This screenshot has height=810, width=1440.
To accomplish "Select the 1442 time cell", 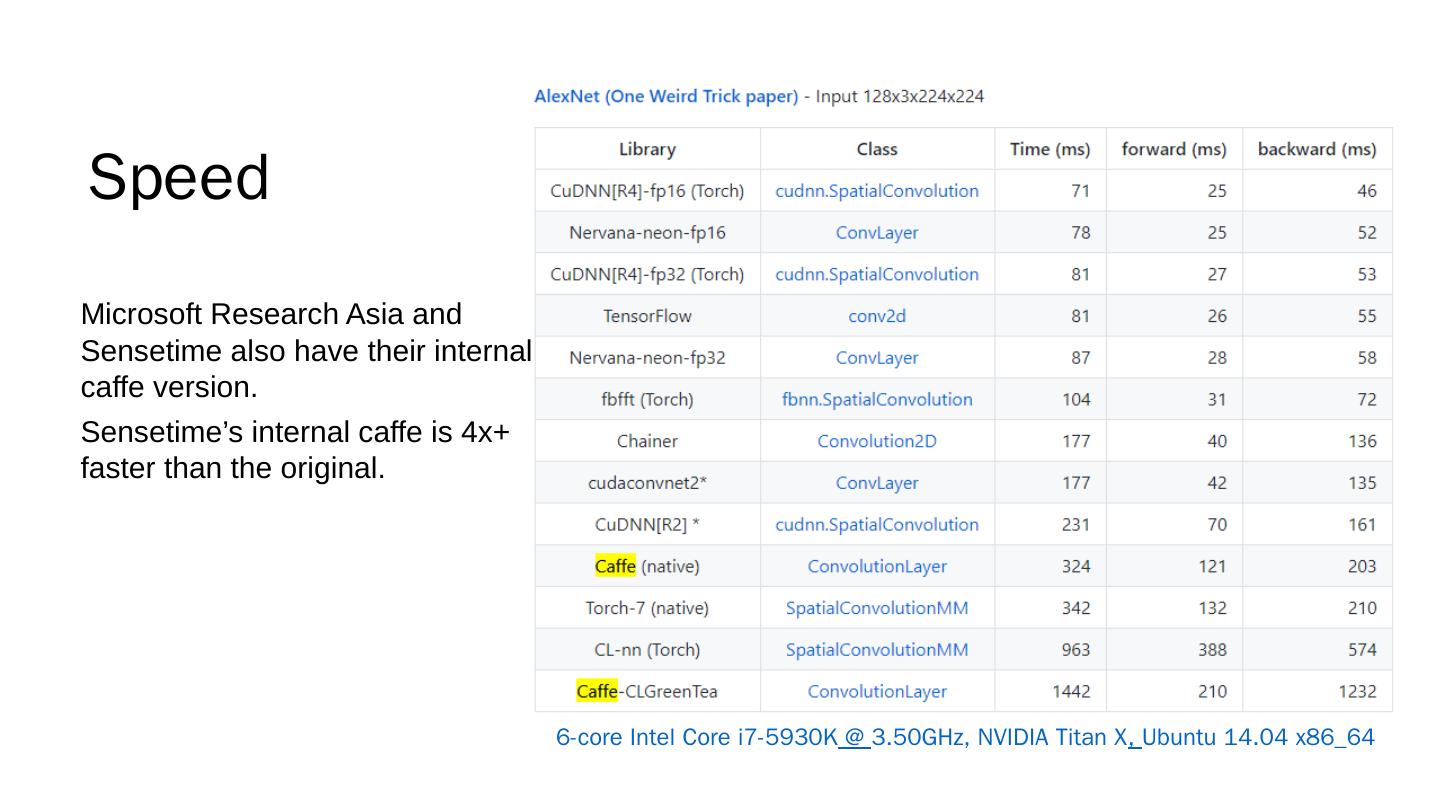I will pyautogui.click(x=1070, y=691).
